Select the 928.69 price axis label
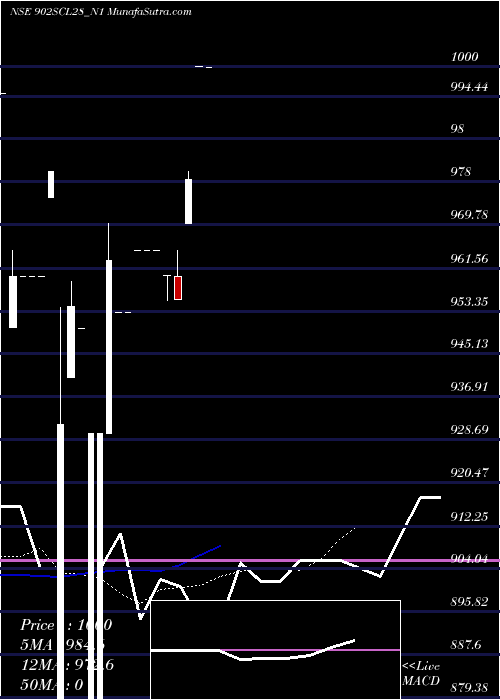Screen dimensions: 500x700 click(469, 429)
